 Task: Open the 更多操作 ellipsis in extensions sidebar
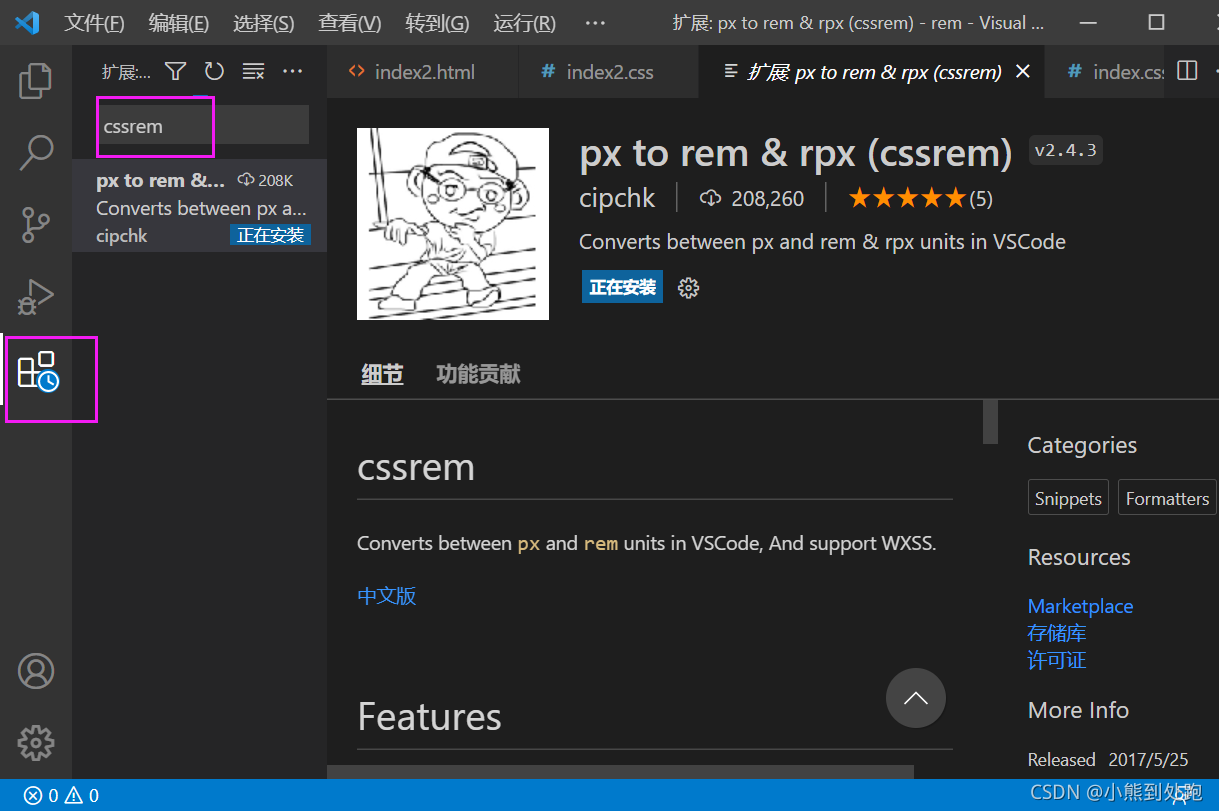click(x=293, y=71)
